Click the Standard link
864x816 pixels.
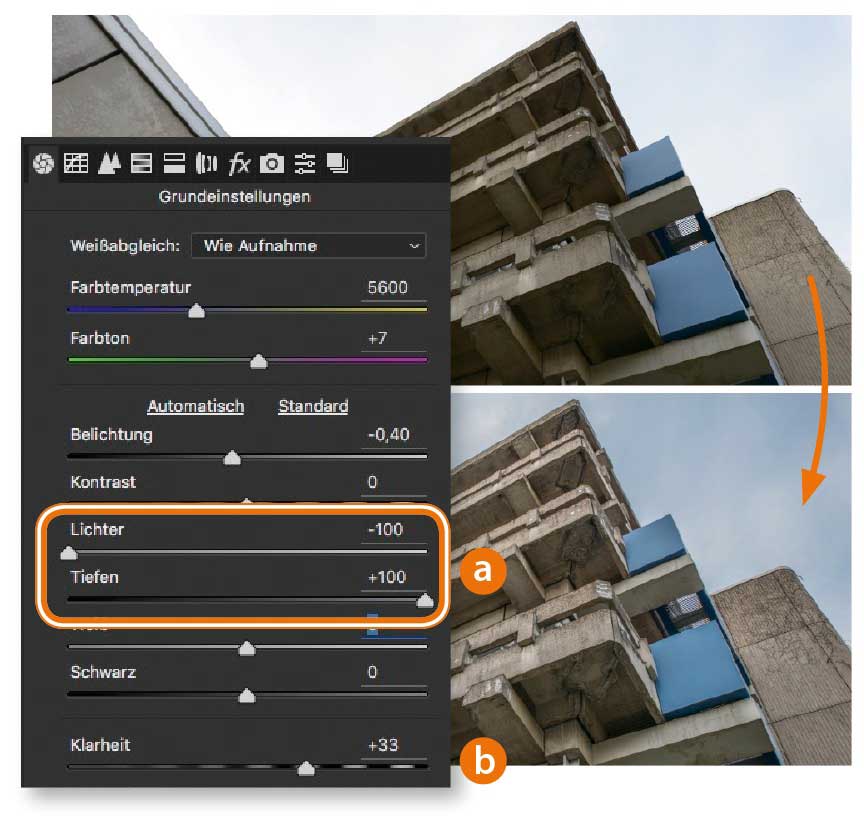[x=313, y=407]
